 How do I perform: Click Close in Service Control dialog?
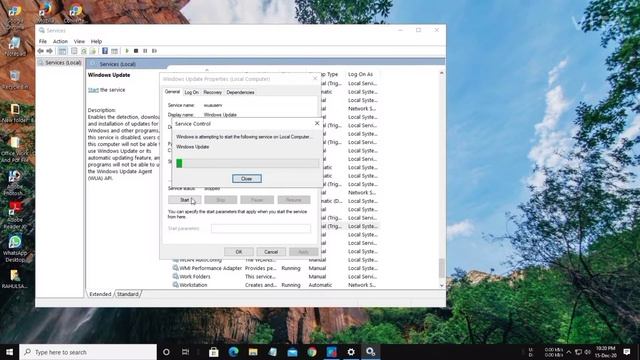point(247,179)
